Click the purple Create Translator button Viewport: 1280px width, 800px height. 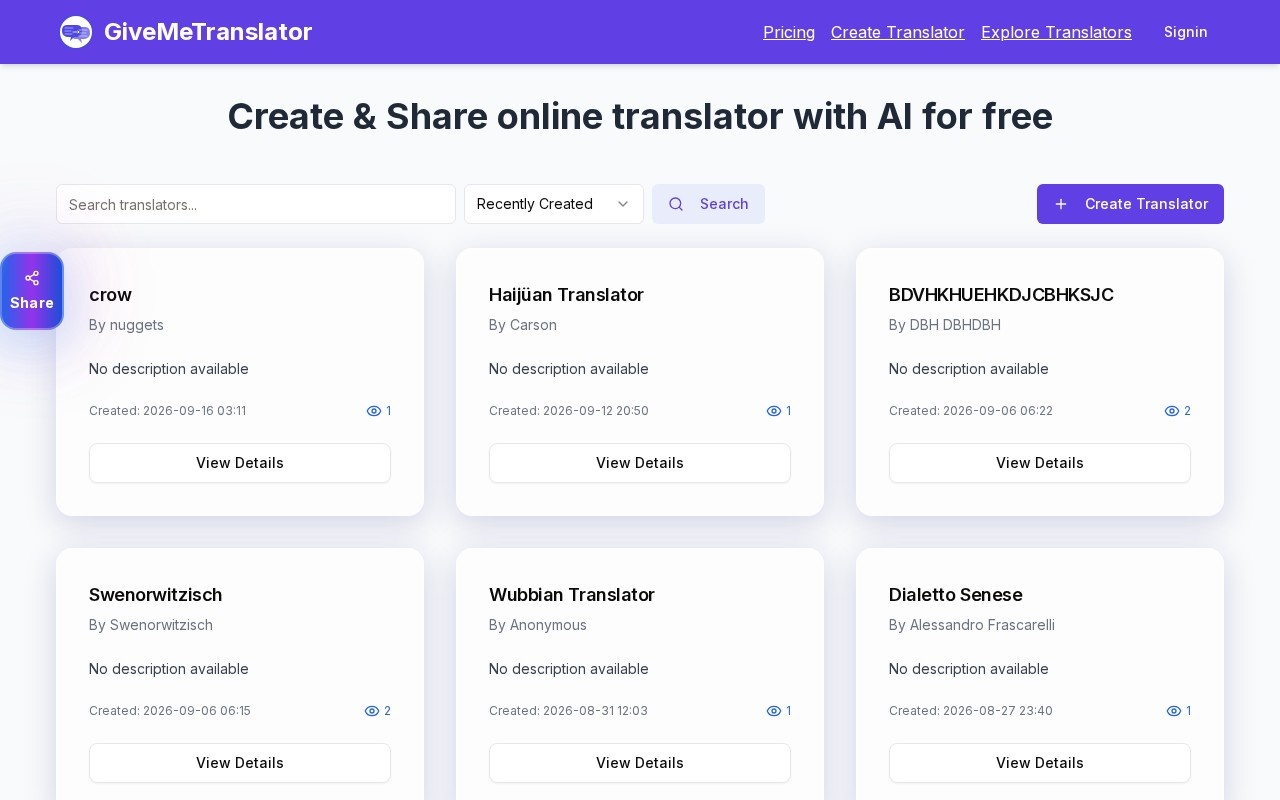coord(1130,204)
